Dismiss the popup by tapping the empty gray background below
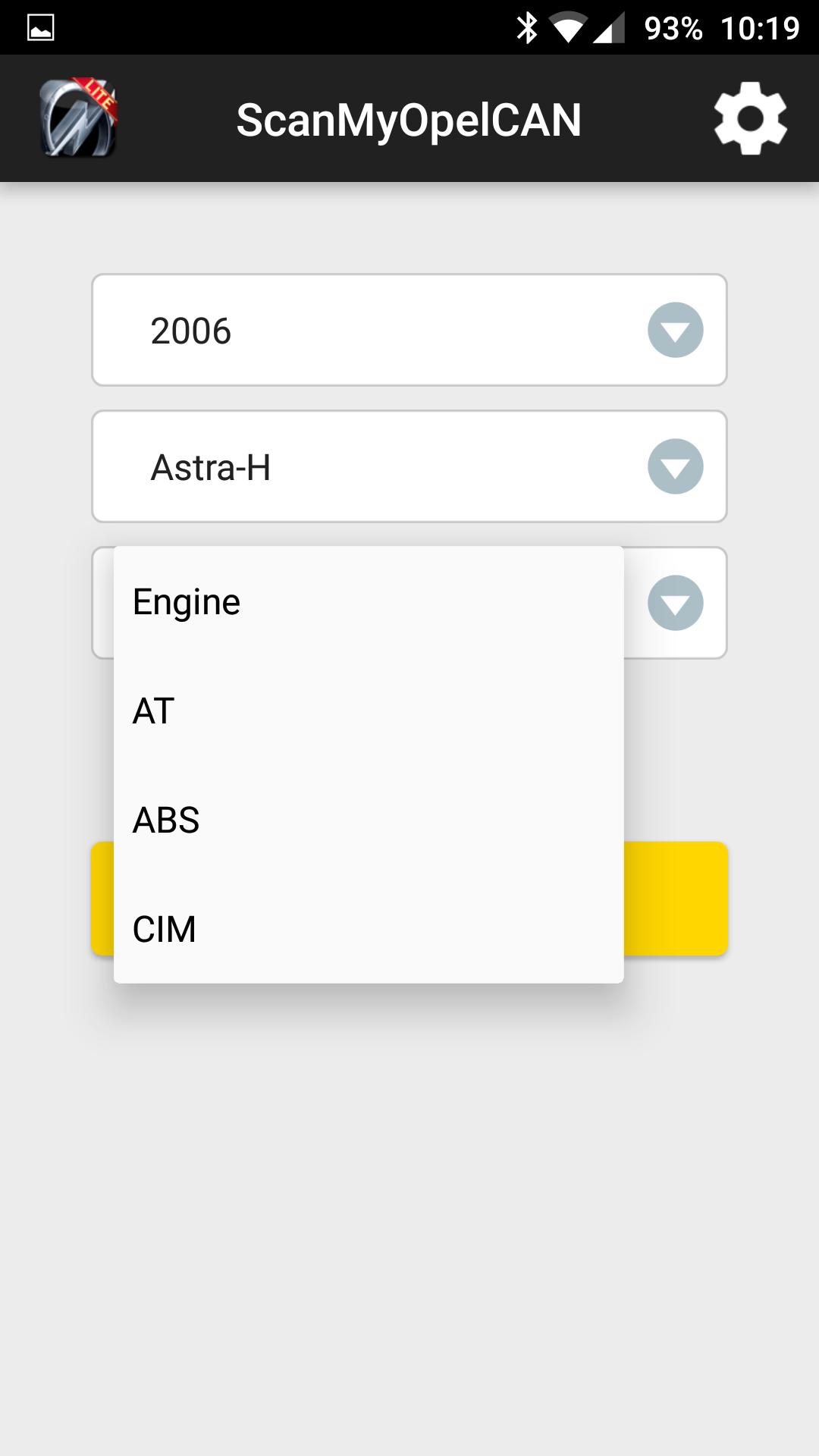 click(409, 1213)
